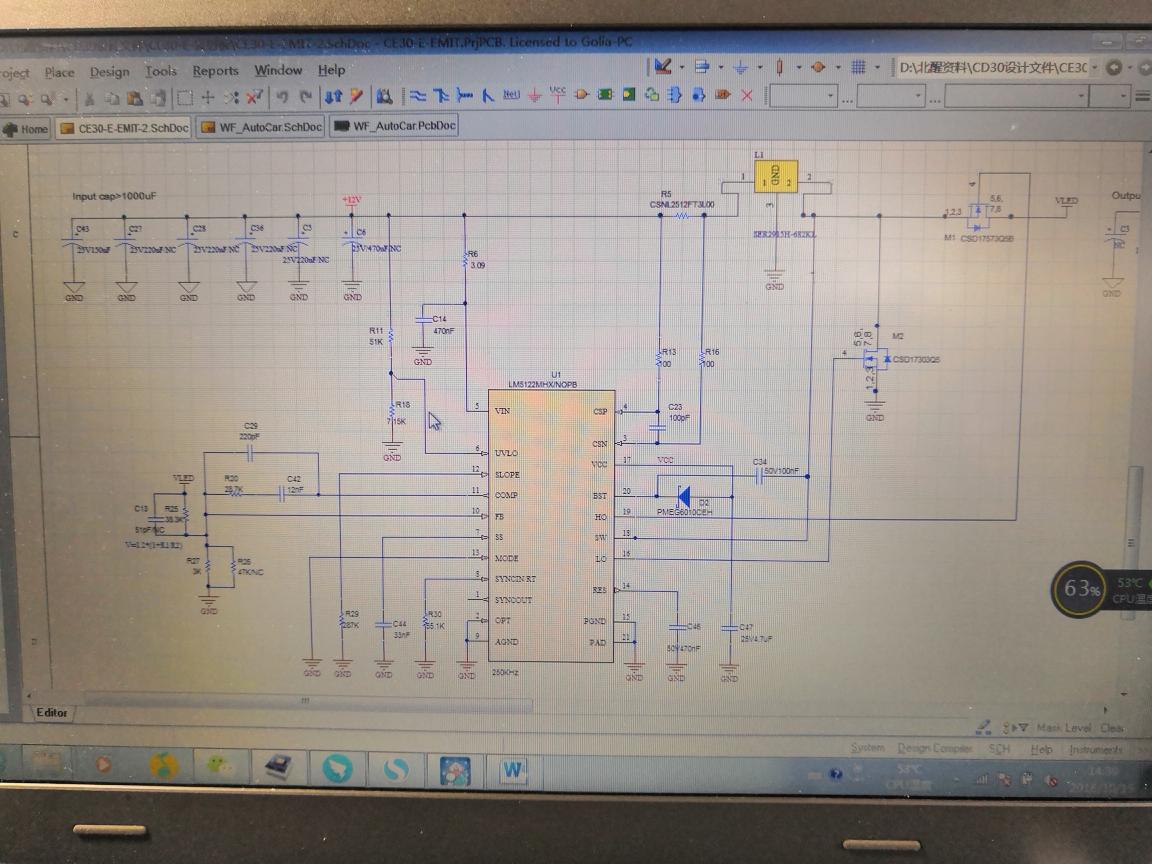Open the grids dropdown arrow

(x=876, y=68)
